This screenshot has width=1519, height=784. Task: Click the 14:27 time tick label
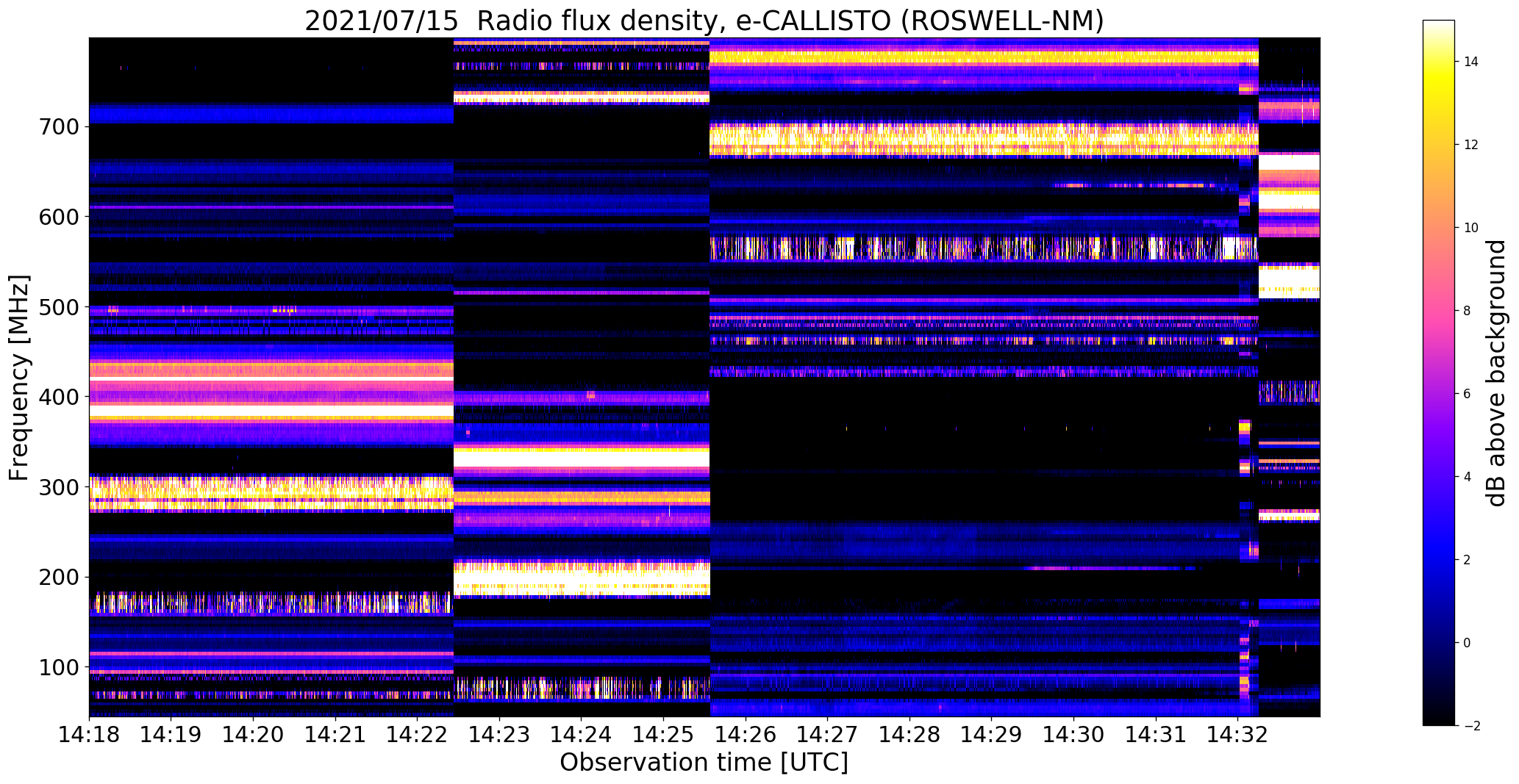(827, 734)
